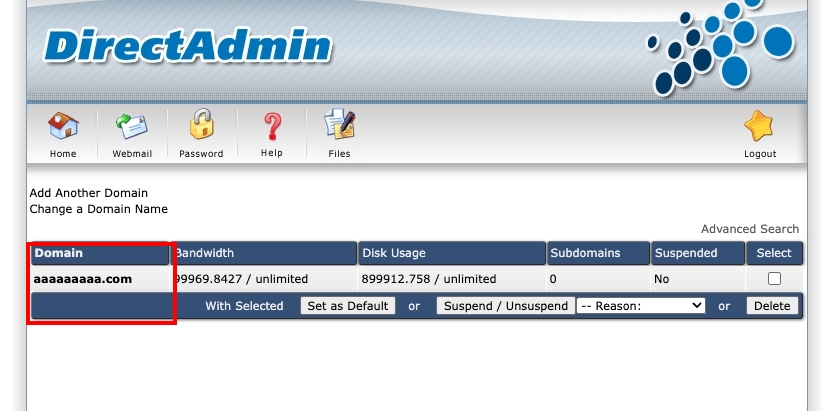Click the Logout toolbar label
Viewport: 834px width, 411px height.
click(760, 154)
